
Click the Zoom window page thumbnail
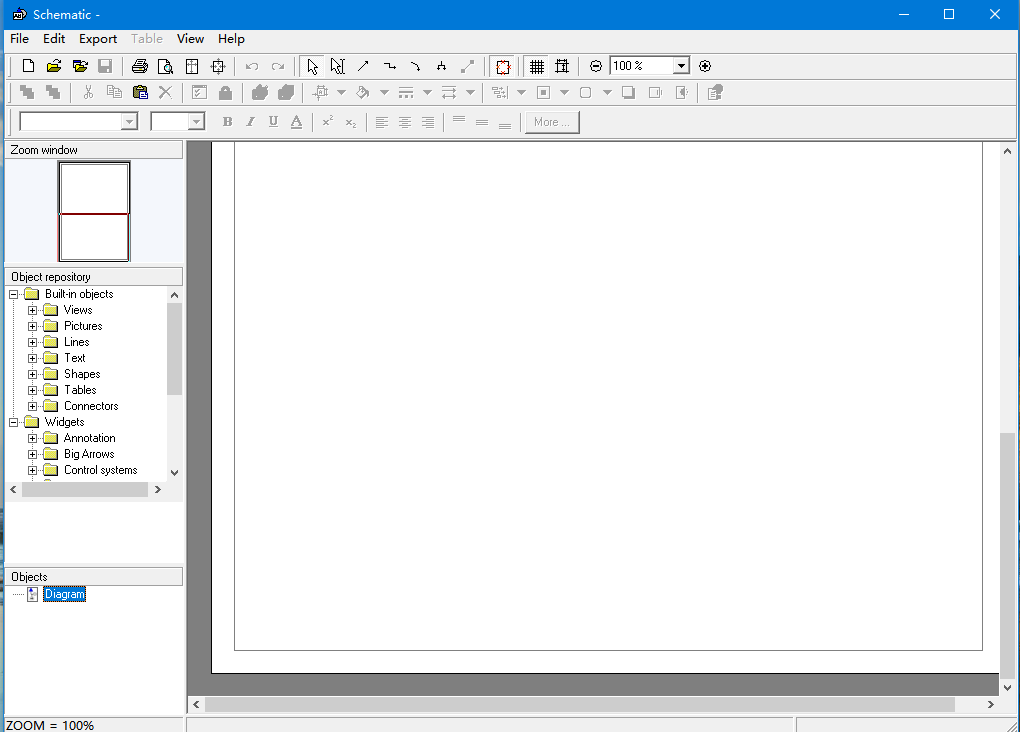pyautogui.click(x=94, y=212)
